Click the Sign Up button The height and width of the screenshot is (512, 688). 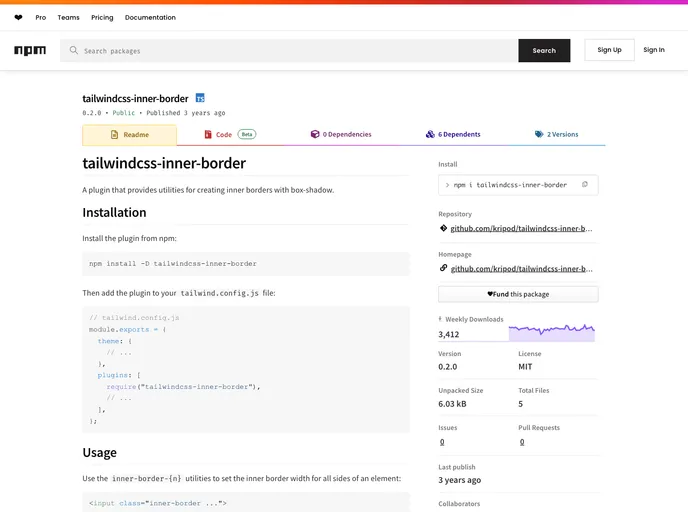click(609, 50)
